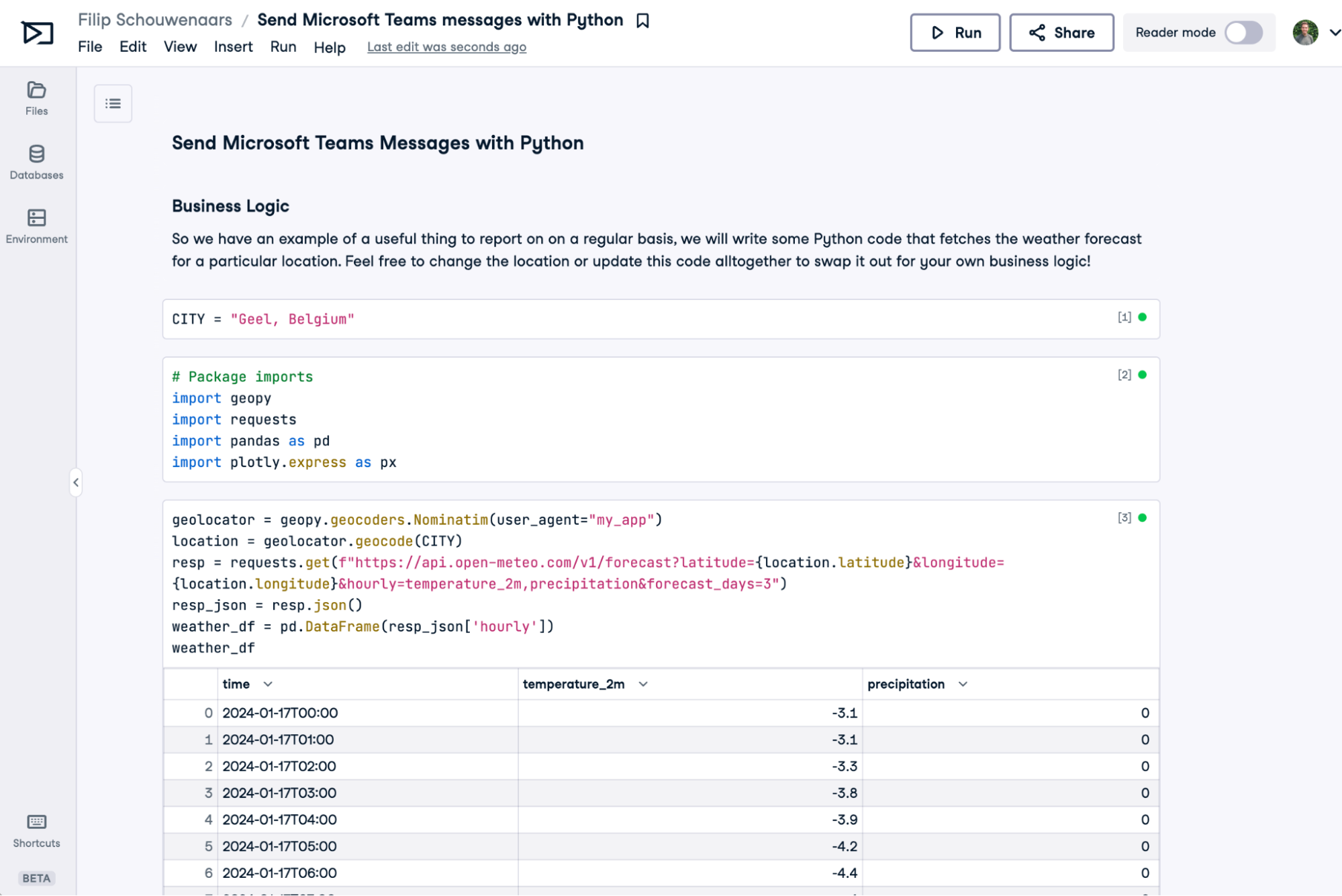Screen dimensions: 1342x896
Task: Click the DataCamp Workspace logo
Action: click(38, 32)
